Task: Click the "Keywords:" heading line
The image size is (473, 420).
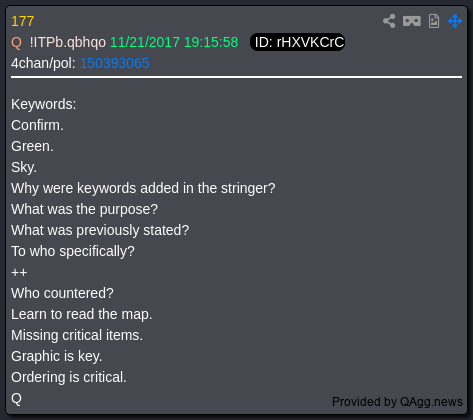Action: [x=44, y=104]
